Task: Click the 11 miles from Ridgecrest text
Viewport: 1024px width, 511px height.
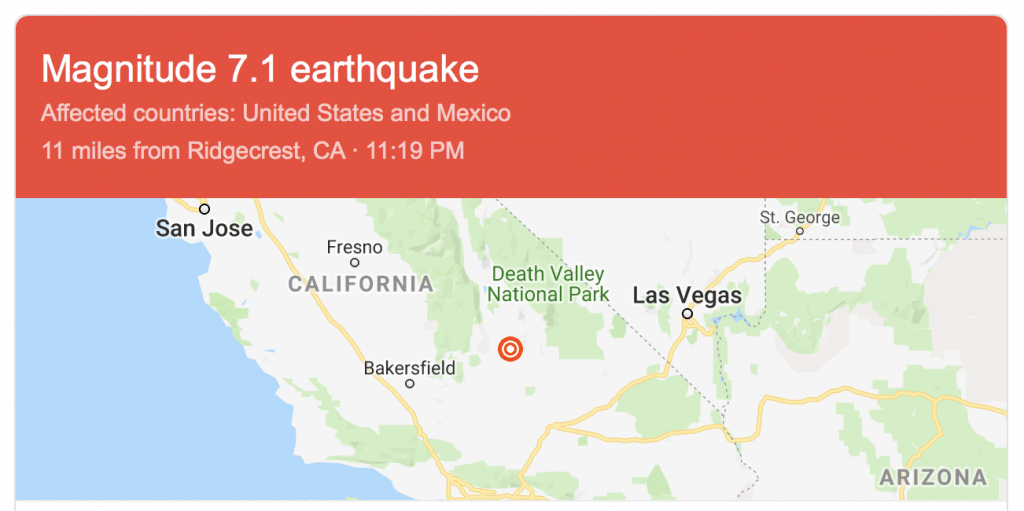Action: [x=253, y=151]
